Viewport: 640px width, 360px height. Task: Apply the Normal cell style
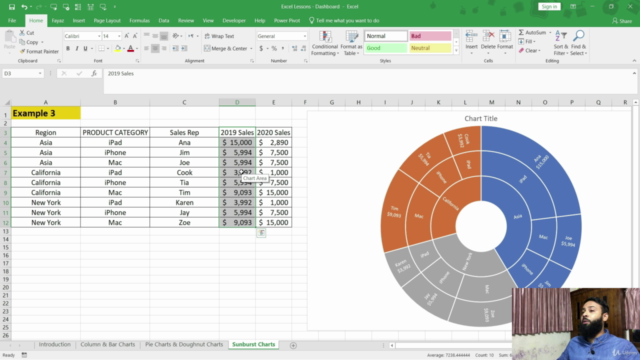click(386, 36)
